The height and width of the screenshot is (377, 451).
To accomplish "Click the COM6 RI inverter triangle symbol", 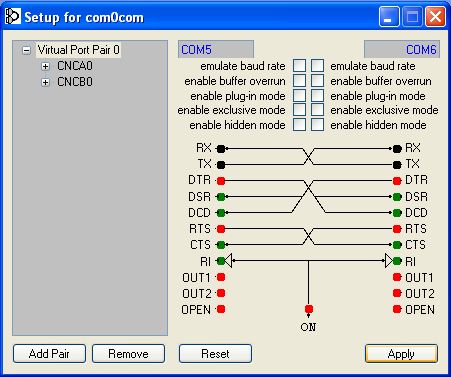I will (389, 261).
